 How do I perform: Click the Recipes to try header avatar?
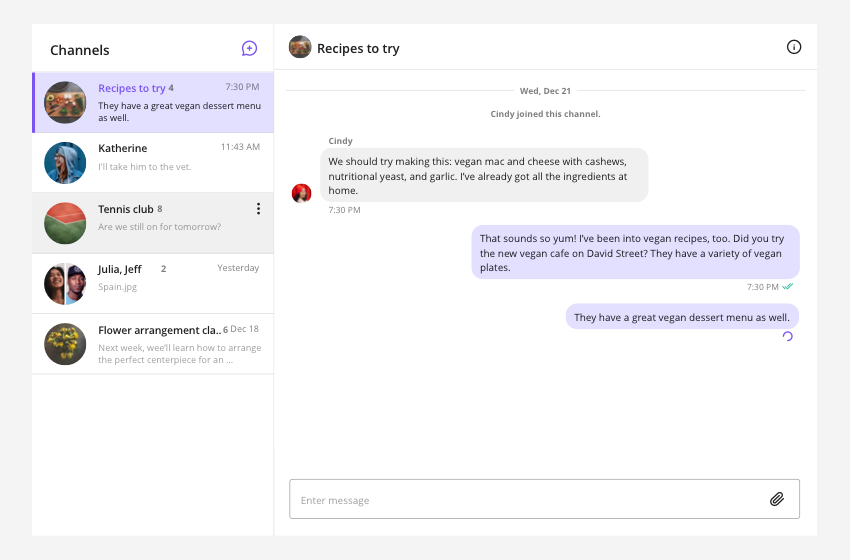pyautogui.click(x=300, y=47)
